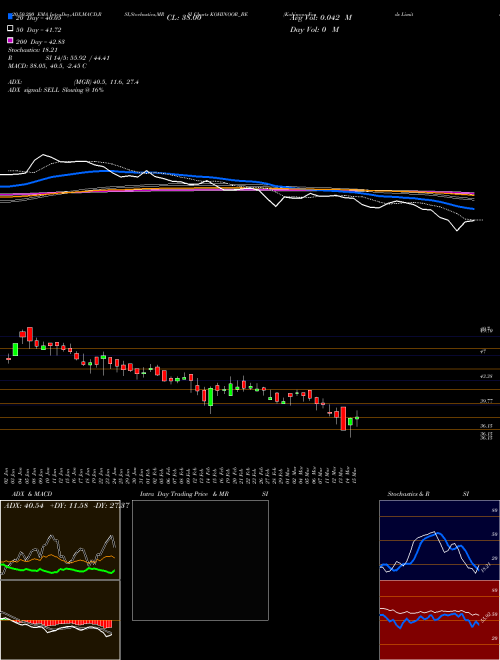Click the 'Avg Vol: 0.042 M' label
Image resolution: width=500 pixels, height=660 pixels.
point(321,18)
